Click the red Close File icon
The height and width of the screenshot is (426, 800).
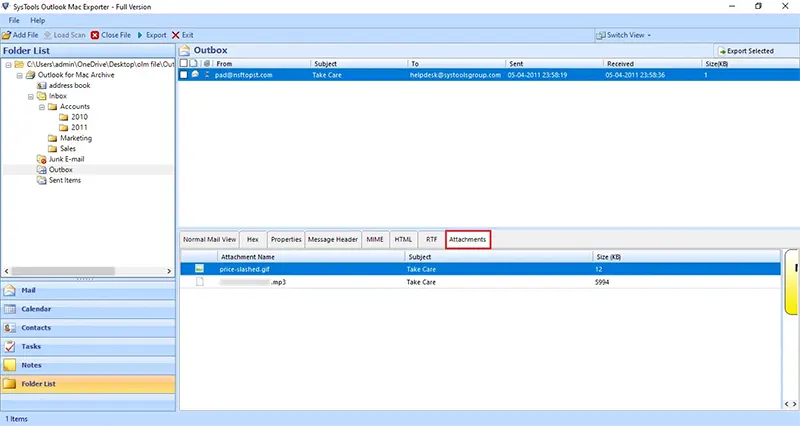pyautogui.click(x=95, y=35)
